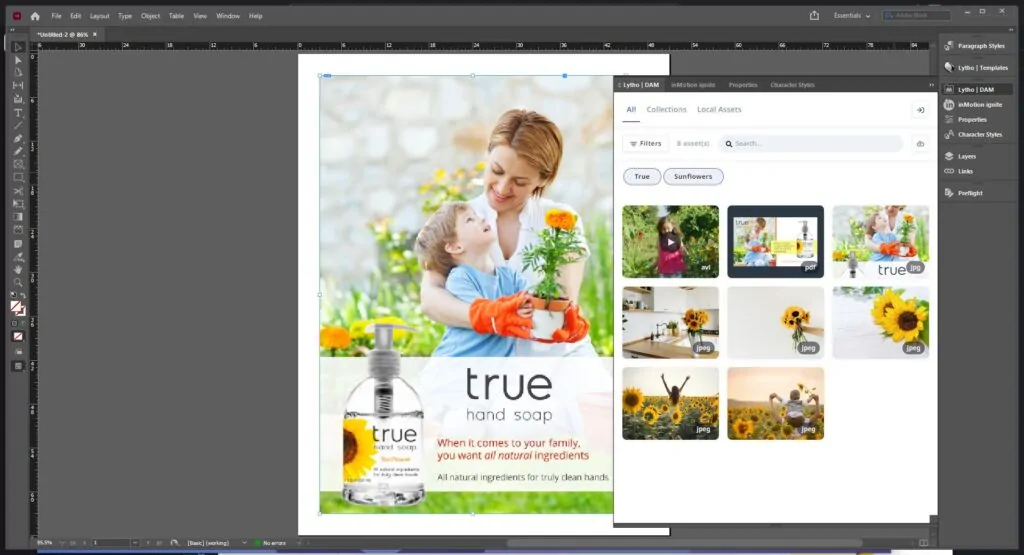Select the true logo jpg thumbnail

[880, 242]
